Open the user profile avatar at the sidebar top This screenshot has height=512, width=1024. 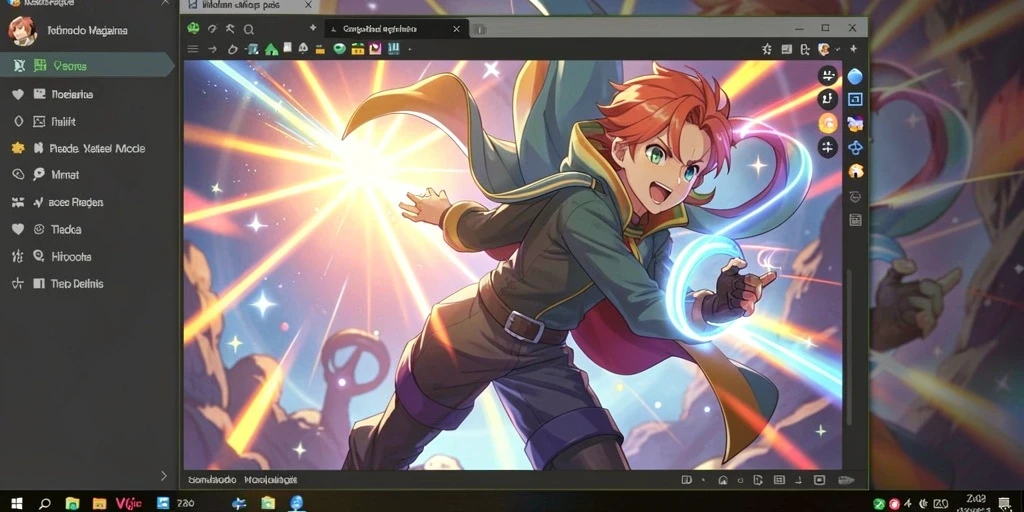pos(22,31)
